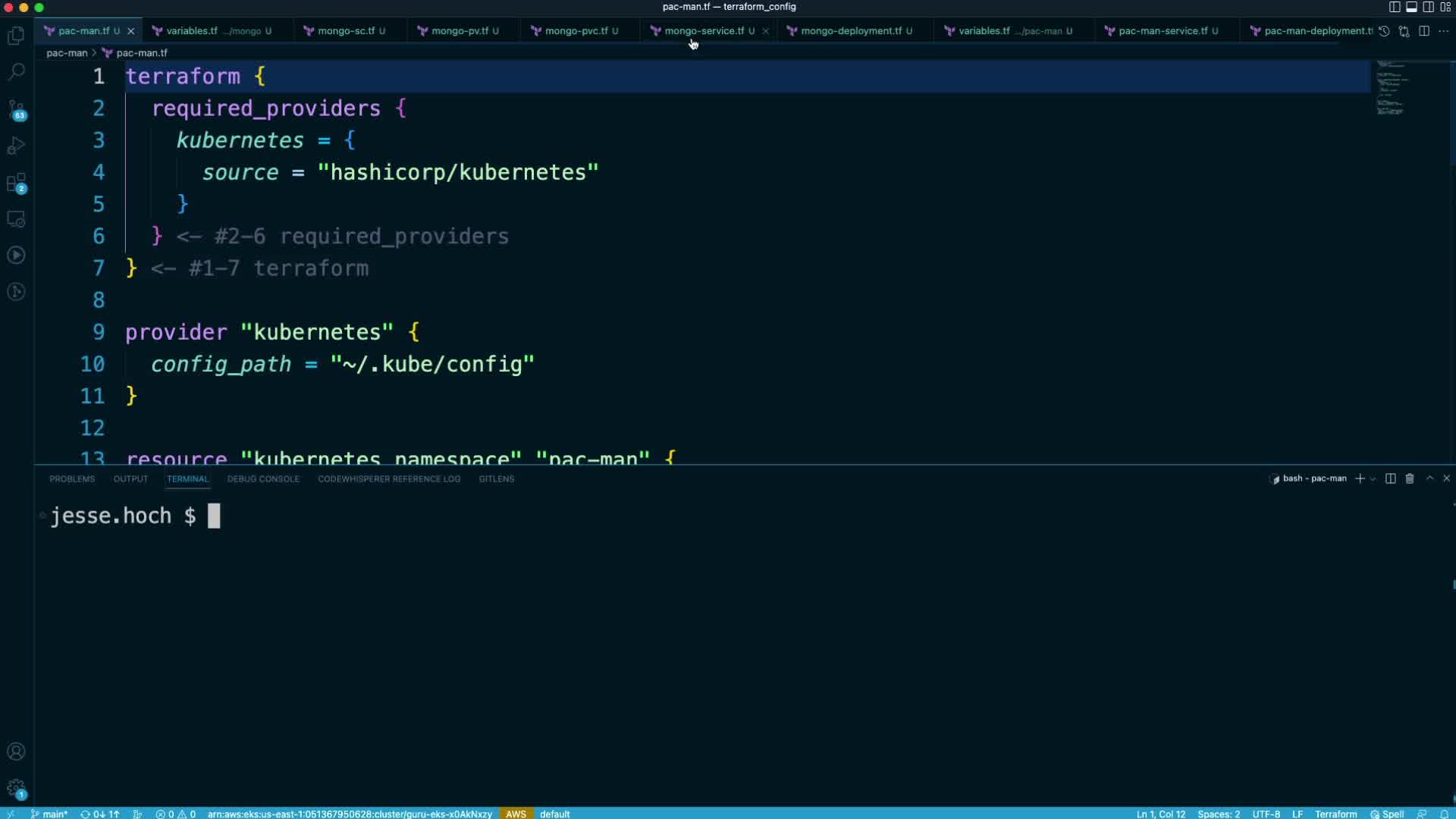The width and height of the screenshot is (1456, 819).
Task: Maximize terminal panel with chevron up
Action: (1429, 479)
